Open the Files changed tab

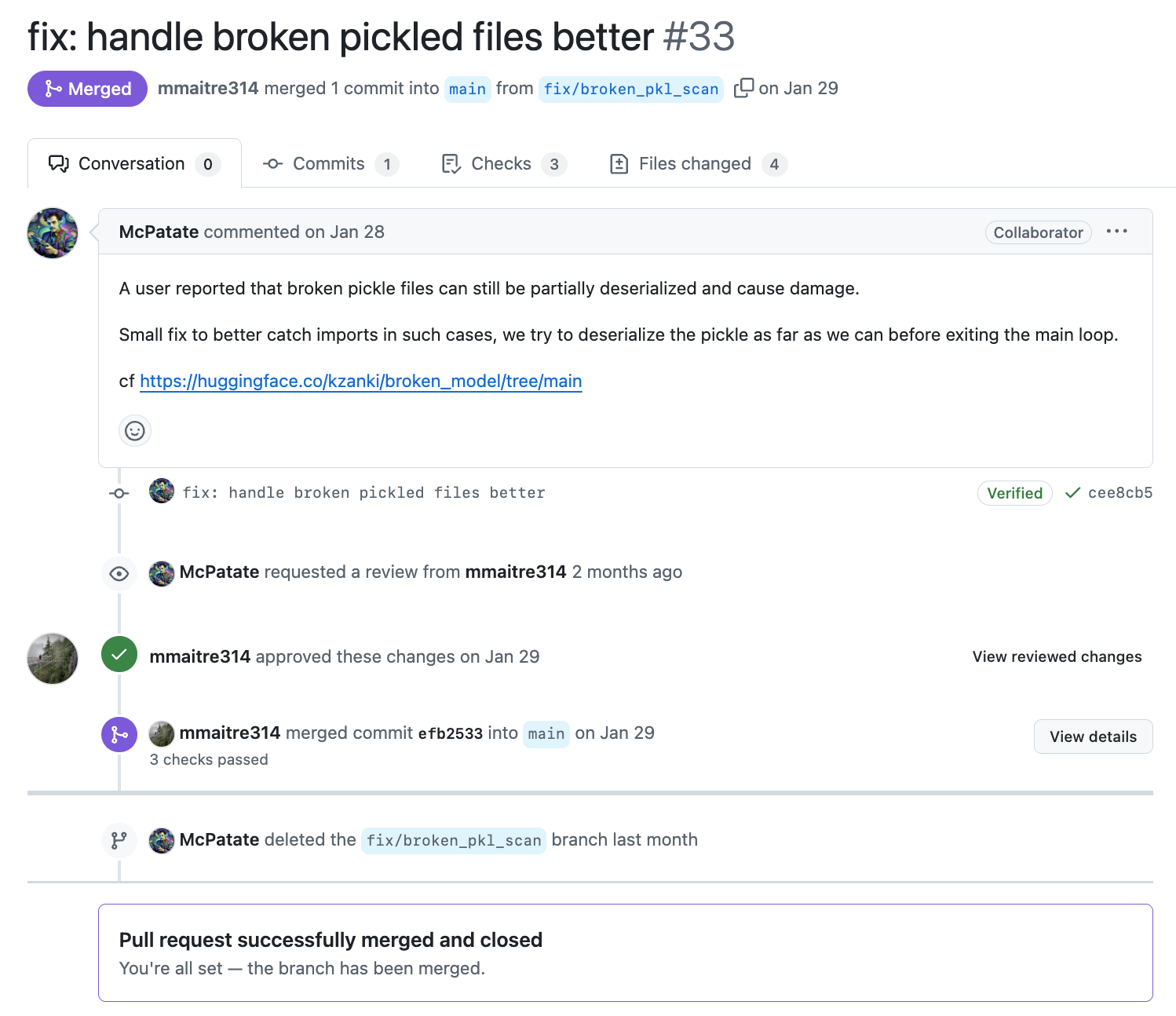(697, 164)
